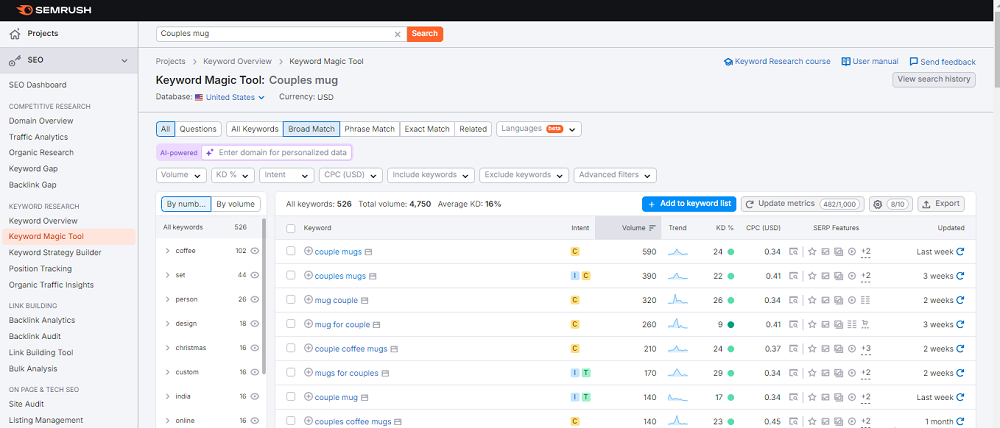Click the star SERP feature for couple mugs
The height and width of the screenshot is (428, 1000).
pyautogui.click(x=812, y=251)
